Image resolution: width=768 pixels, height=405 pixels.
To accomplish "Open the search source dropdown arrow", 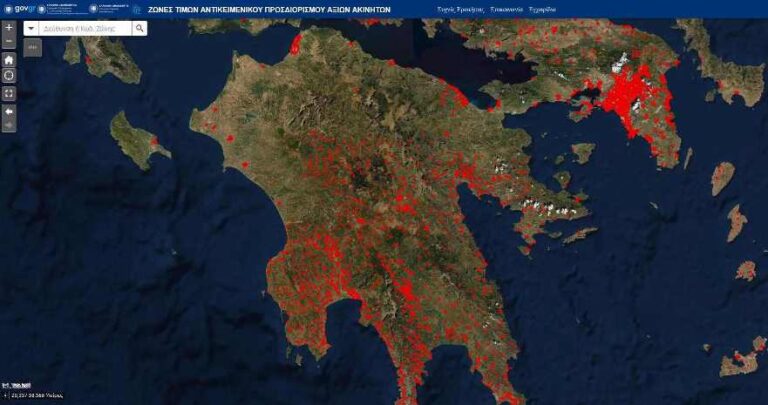I will point(31,28).
